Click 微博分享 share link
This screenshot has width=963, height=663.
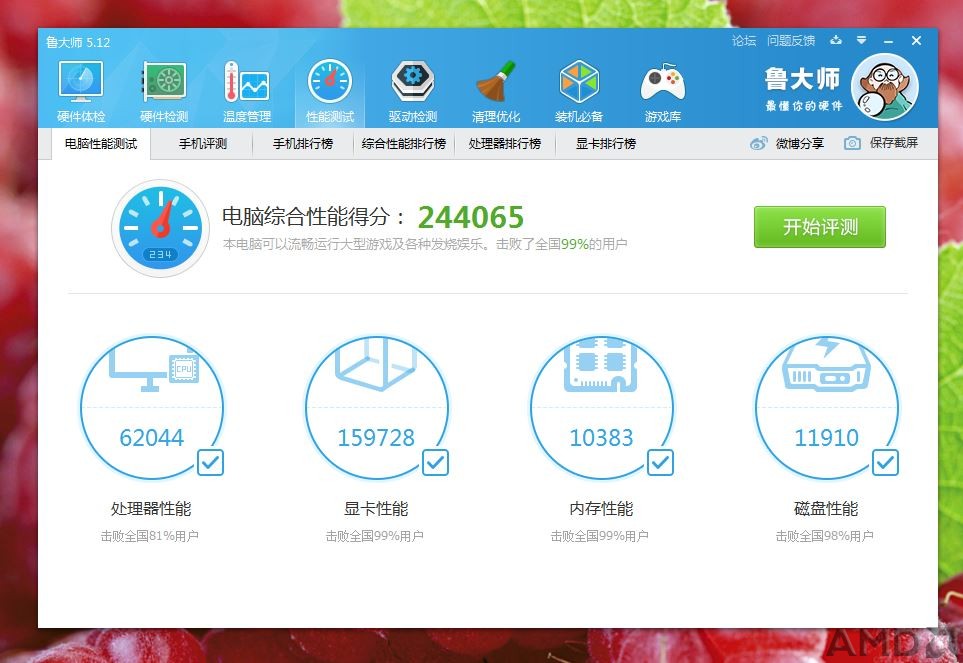pyautogui.click(x=799, y=144)
